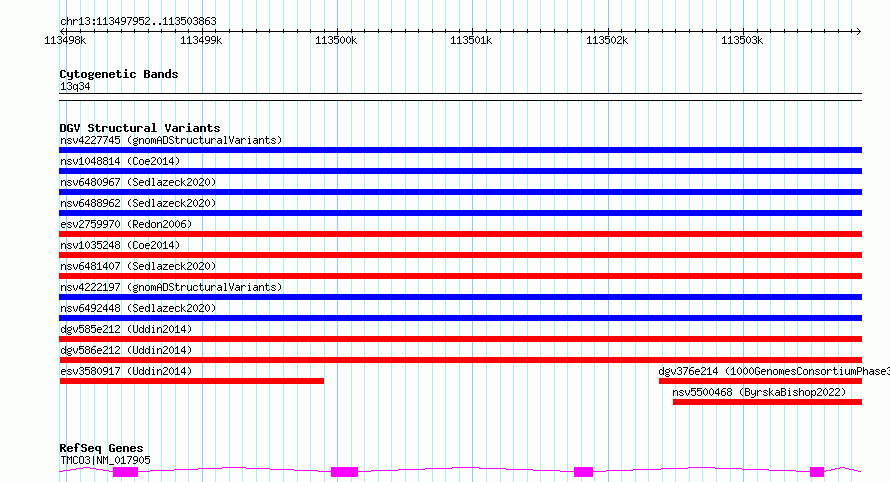Viewport: 890px width, 482px height.
Task: Click the blue bar under nsv6488962
Action: pyautogui.click(x=460, y=213)
